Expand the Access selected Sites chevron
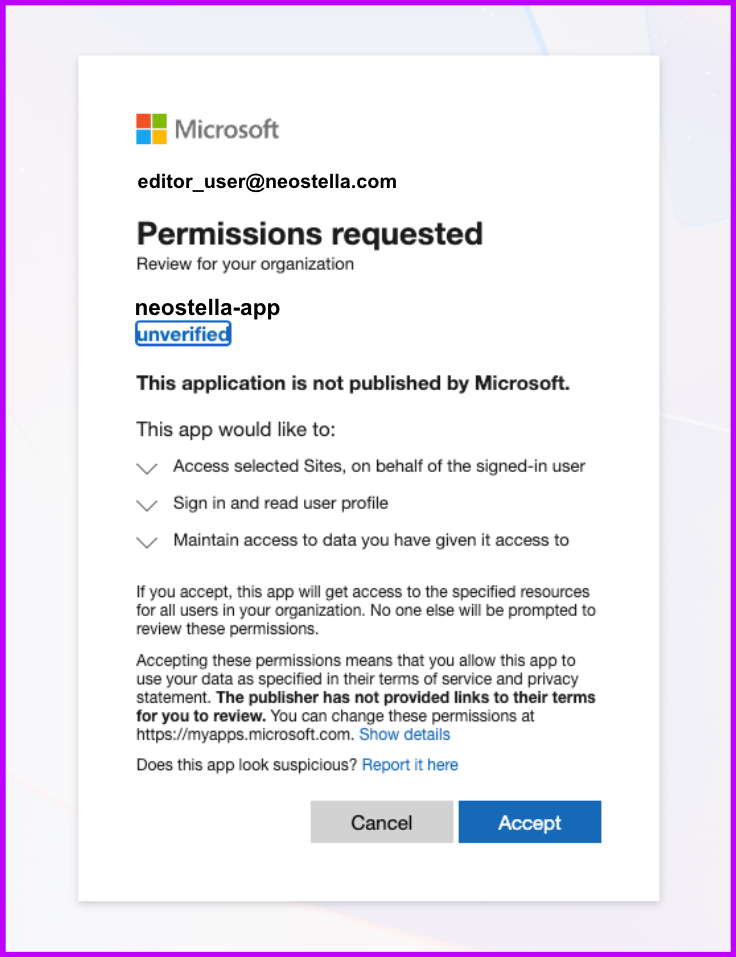 147,468
